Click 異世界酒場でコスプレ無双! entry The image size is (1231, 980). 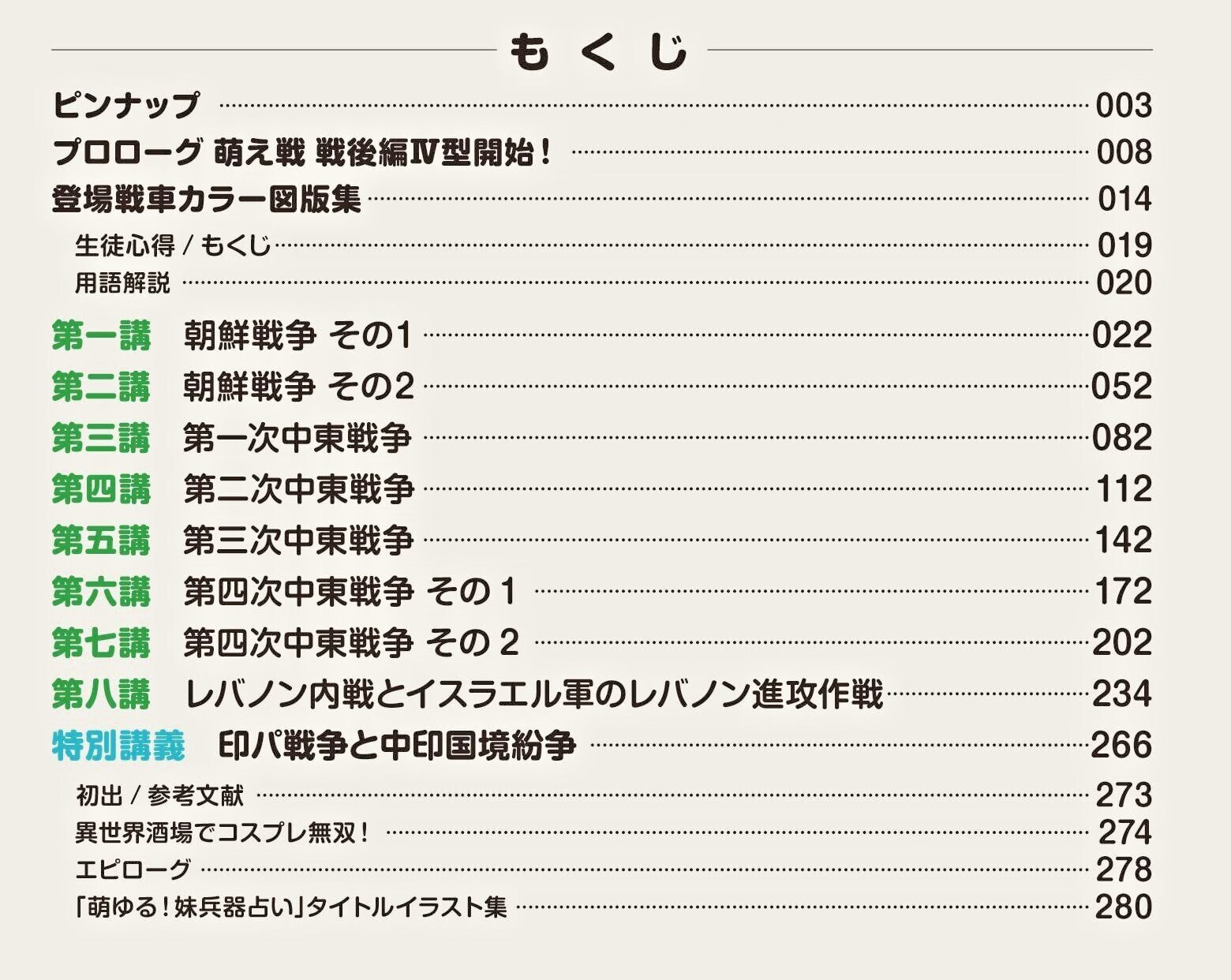click(222, 832)
